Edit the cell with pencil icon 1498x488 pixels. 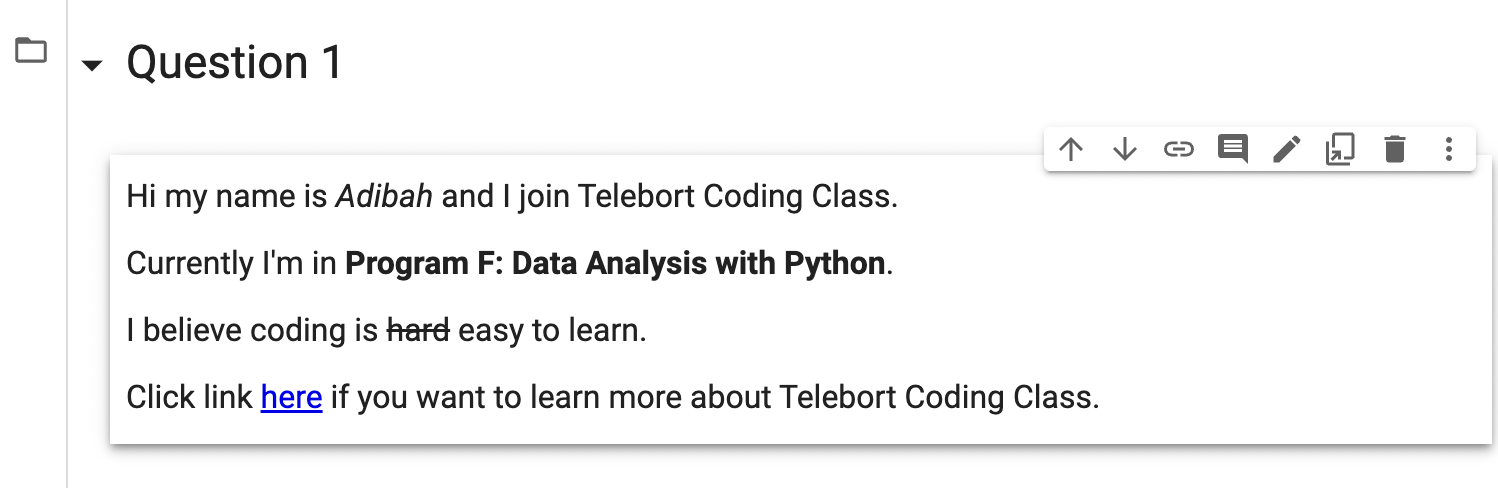[x=1286, y=150]
